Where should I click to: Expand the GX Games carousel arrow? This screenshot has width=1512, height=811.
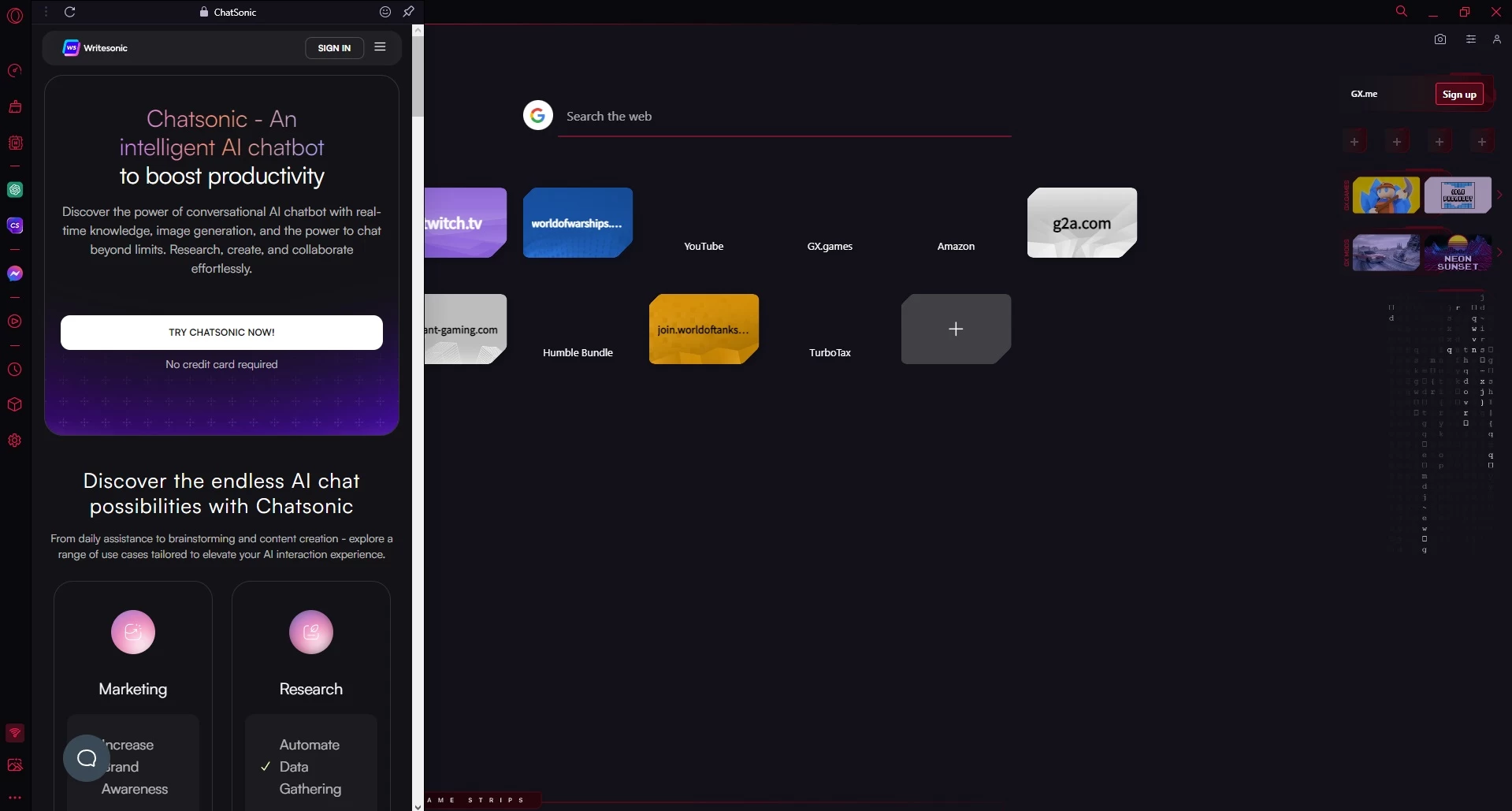click(x=1499, y=195)
